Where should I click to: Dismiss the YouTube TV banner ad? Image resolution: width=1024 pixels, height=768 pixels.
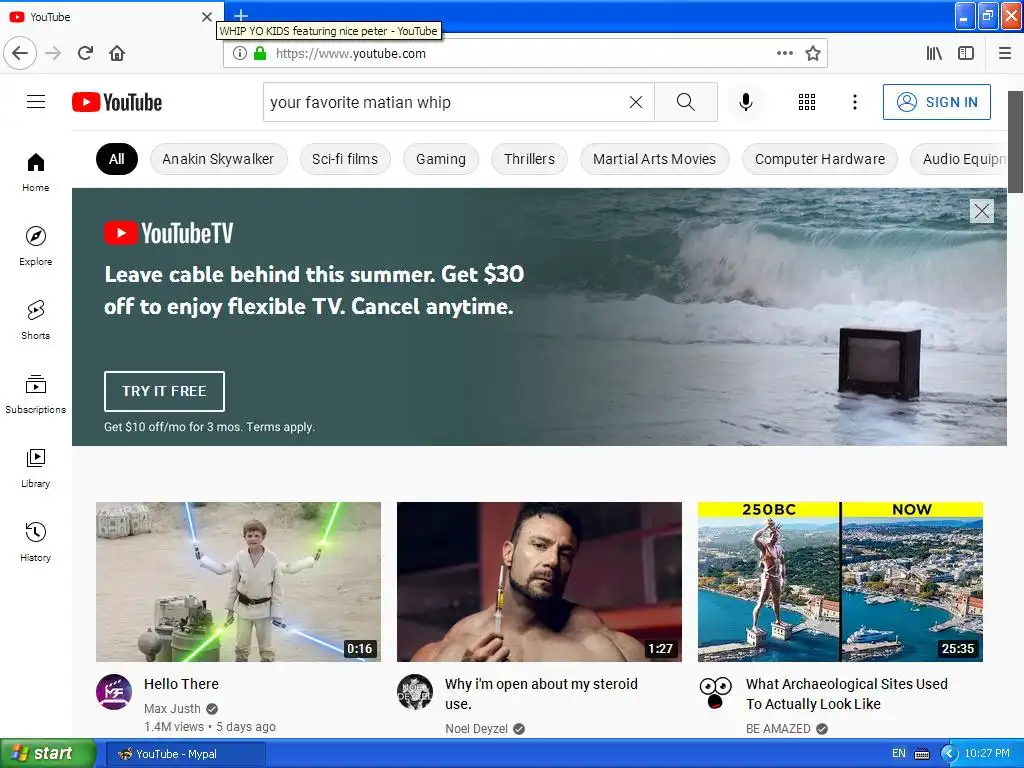(x=981, y=211)
